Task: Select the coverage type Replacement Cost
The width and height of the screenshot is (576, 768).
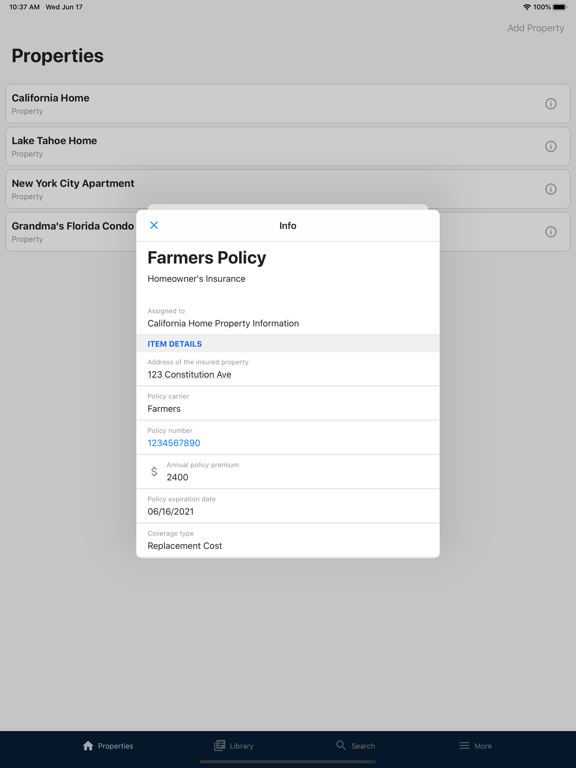Action: click(x=185, y=546)
